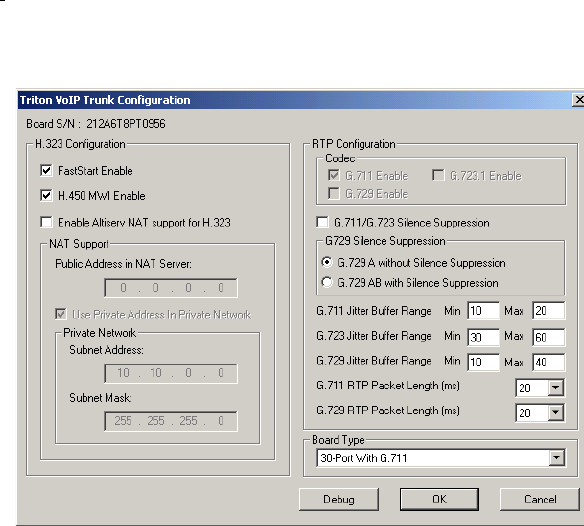Click the G.711 Enable codec checkbox
This screenshot has width=584, height=526.
(333, 175)
